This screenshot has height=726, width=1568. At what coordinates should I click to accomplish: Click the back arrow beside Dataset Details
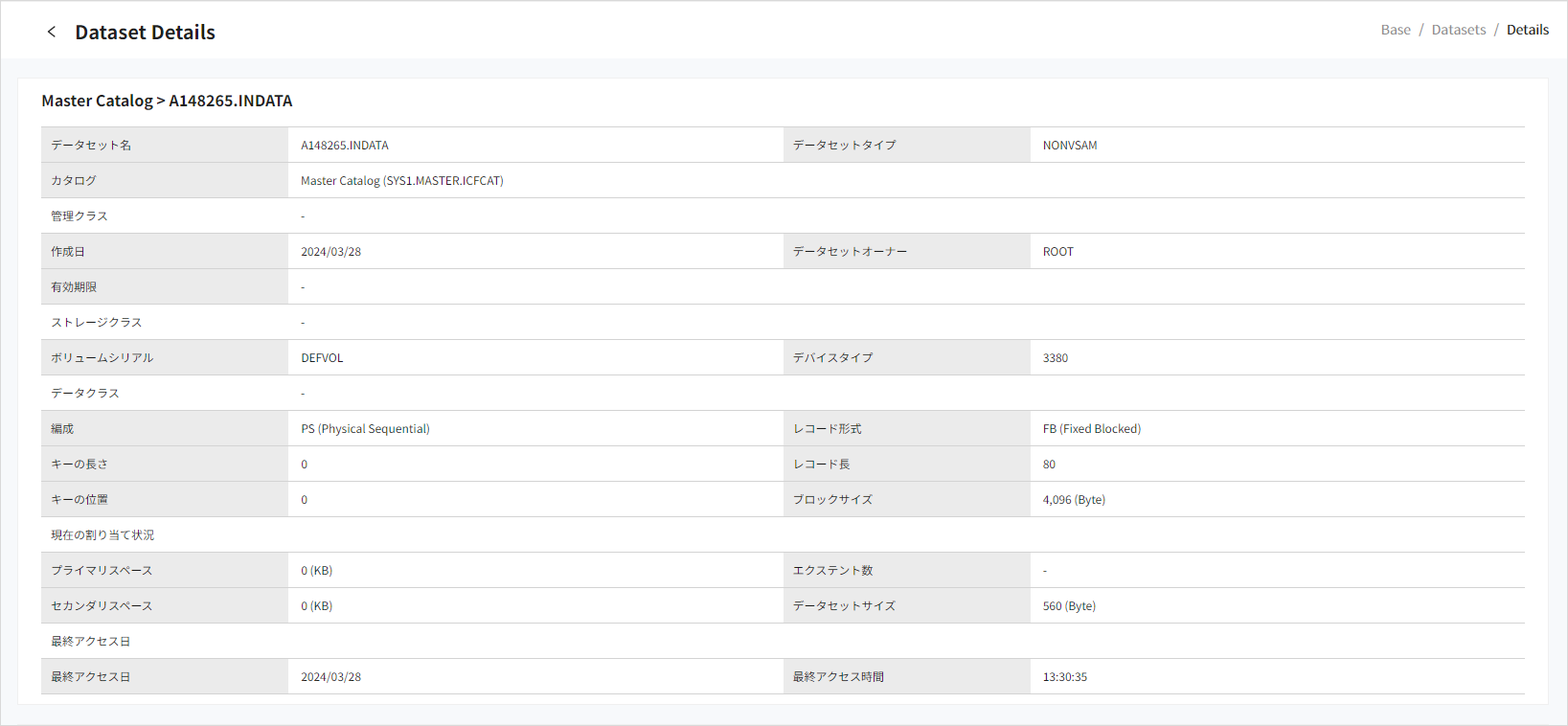pyautogui.click(x=52, y=32)
